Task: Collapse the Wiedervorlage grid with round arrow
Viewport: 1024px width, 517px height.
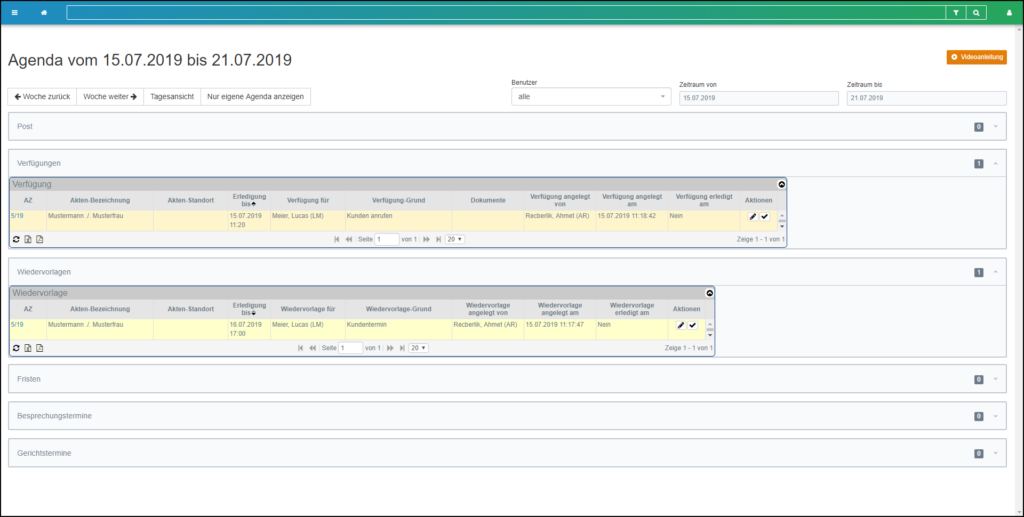Action: [x=709, y=293]
